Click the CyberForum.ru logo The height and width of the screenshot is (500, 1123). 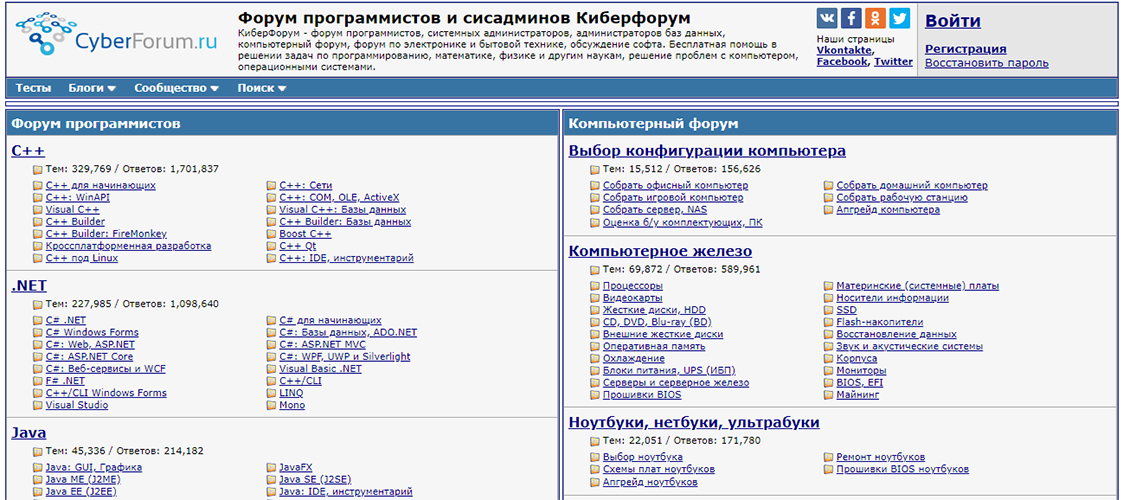pos(118,38)
